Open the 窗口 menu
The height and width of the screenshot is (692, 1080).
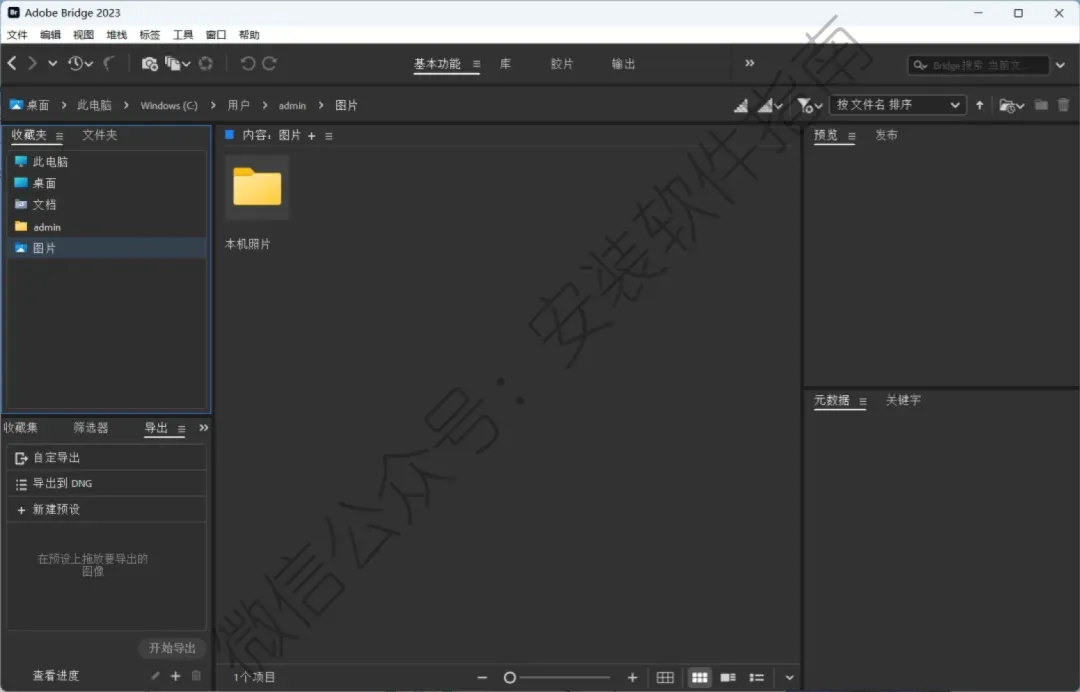(216, 34)
